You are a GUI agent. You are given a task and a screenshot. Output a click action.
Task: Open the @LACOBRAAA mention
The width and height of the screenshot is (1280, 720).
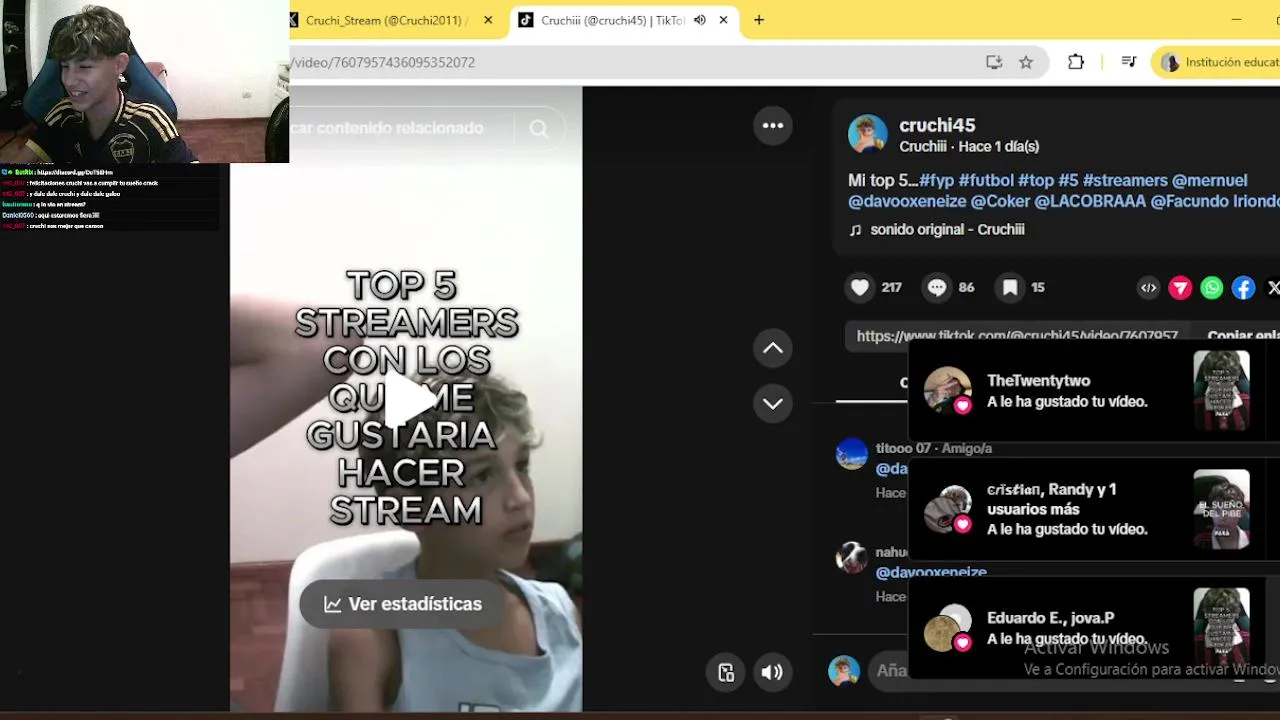point(1090,202)
